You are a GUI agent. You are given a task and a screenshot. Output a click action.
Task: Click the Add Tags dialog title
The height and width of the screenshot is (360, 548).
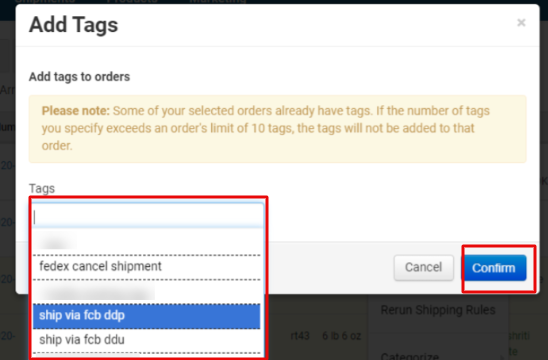tap(73, 25)
